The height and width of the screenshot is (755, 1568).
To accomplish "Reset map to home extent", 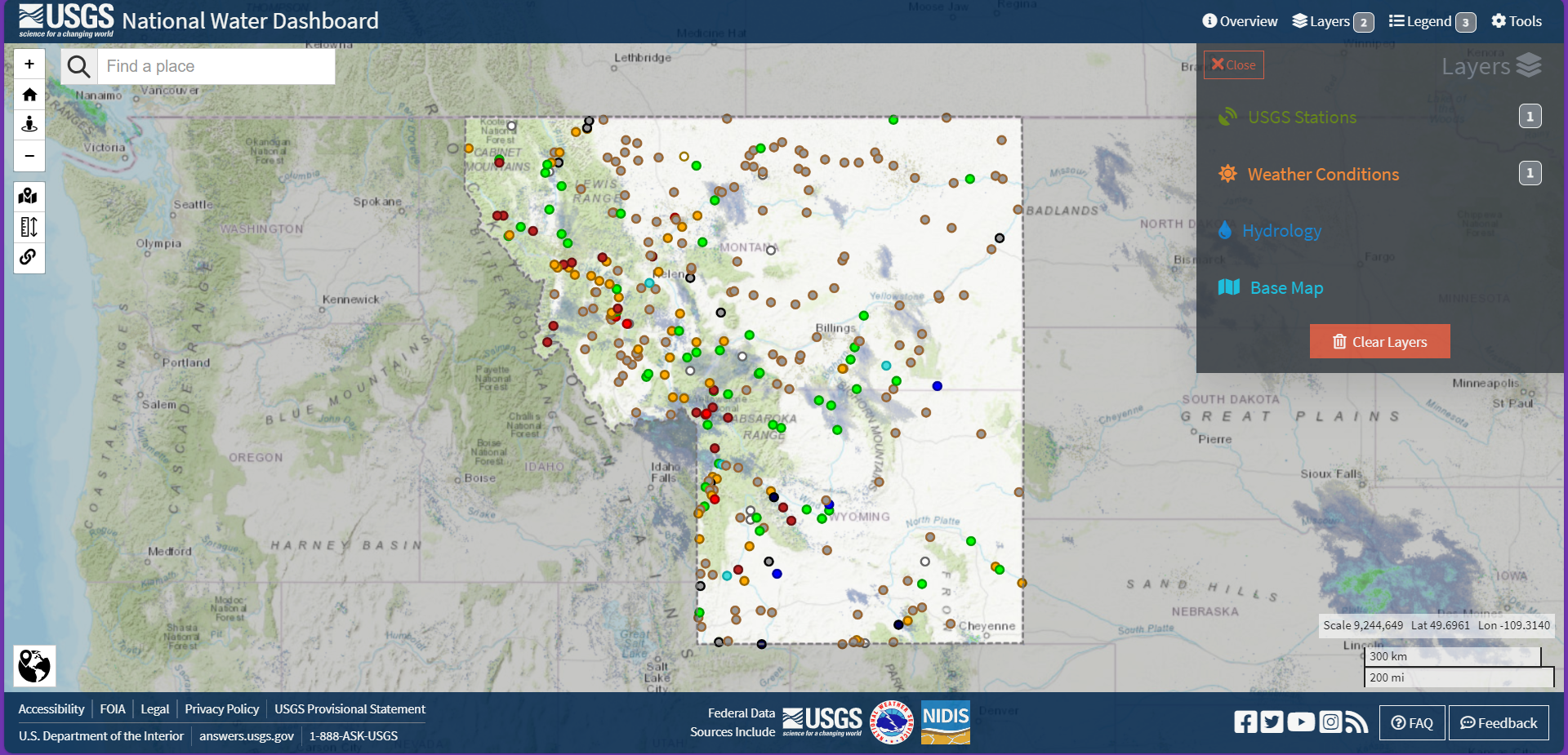I will (x=29, y=95).
